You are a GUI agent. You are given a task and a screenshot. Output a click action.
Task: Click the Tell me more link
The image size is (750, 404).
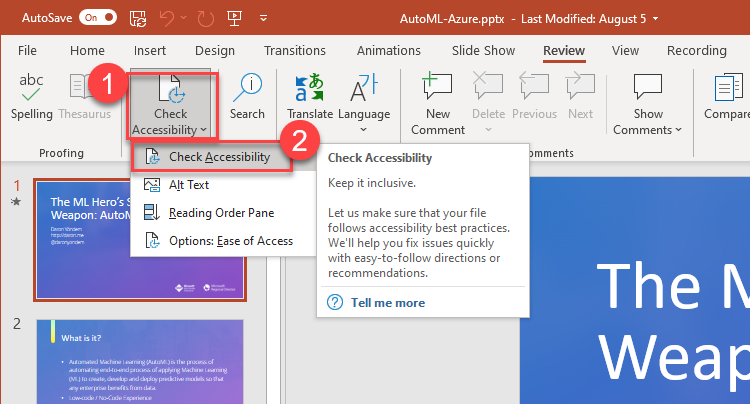click(x=388, y=303)
